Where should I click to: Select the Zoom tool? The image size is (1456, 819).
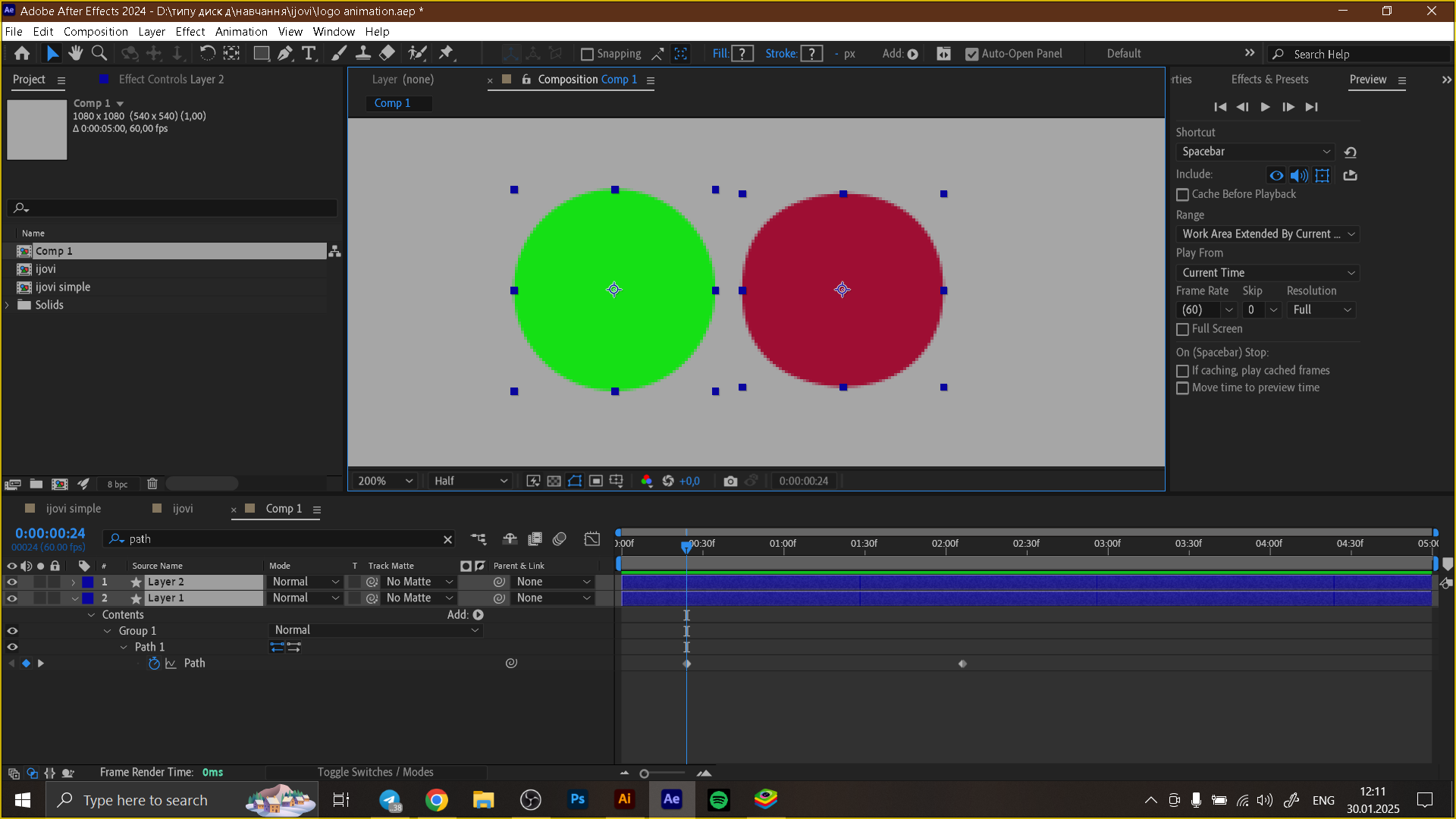point(99,53)
